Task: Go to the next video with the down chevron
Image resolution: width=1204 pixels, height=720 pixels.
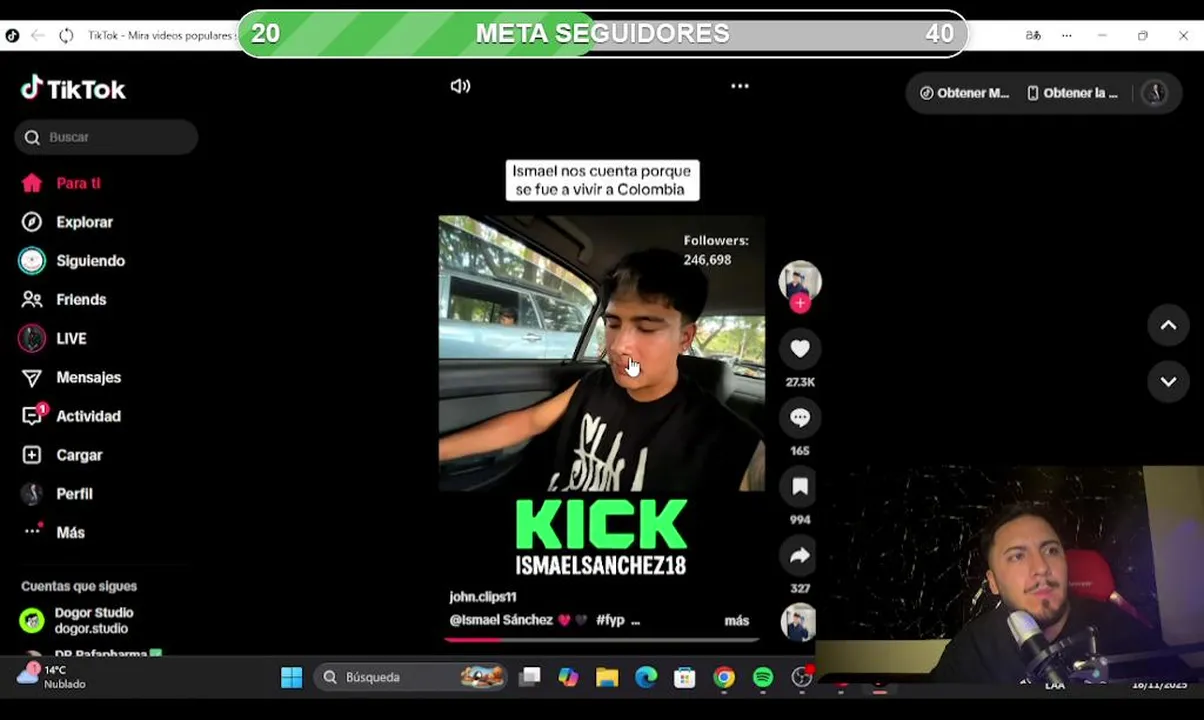Action: click(x=1168, y=382)
